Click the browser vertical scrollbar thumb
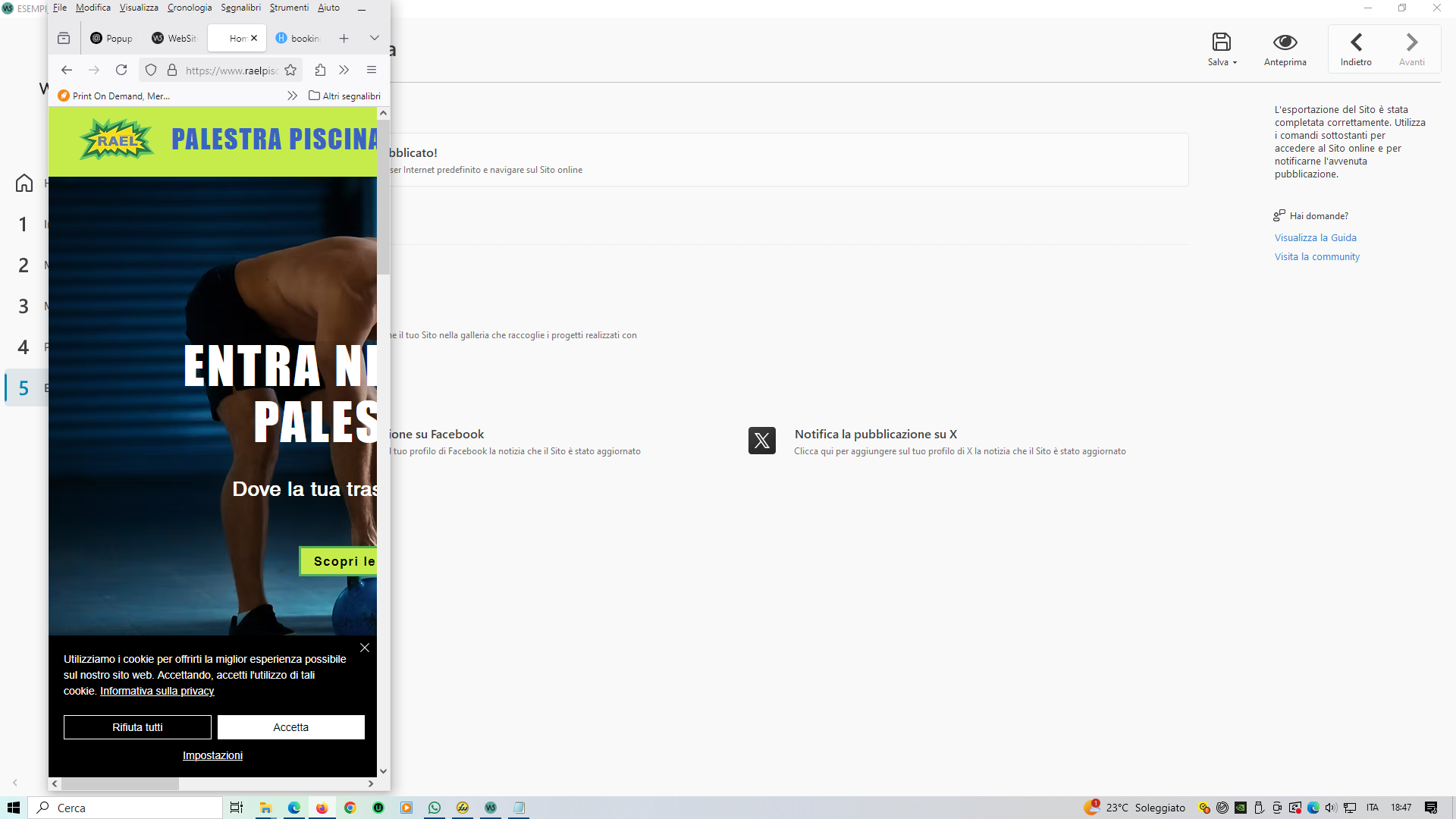The height and width of the screenshot is (819, 1456). [383, 197]
